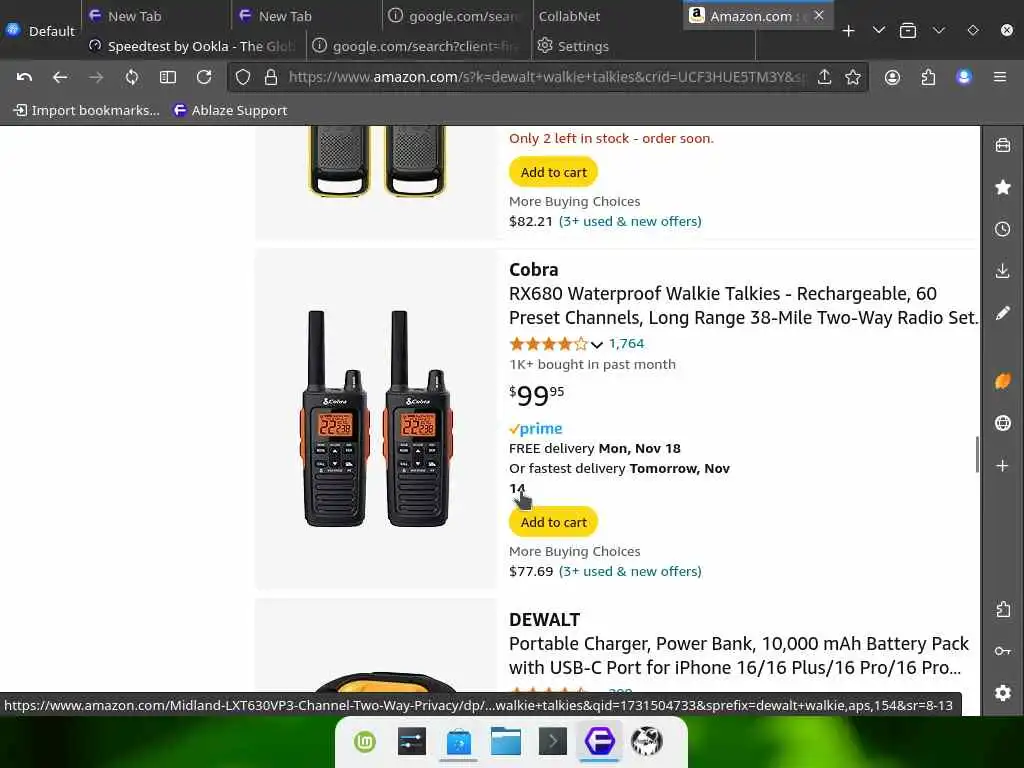Open sidebar briefcase icon
Image resolution: width=1024 pixels, height=768 pixels.
[x=1002, y=145]
